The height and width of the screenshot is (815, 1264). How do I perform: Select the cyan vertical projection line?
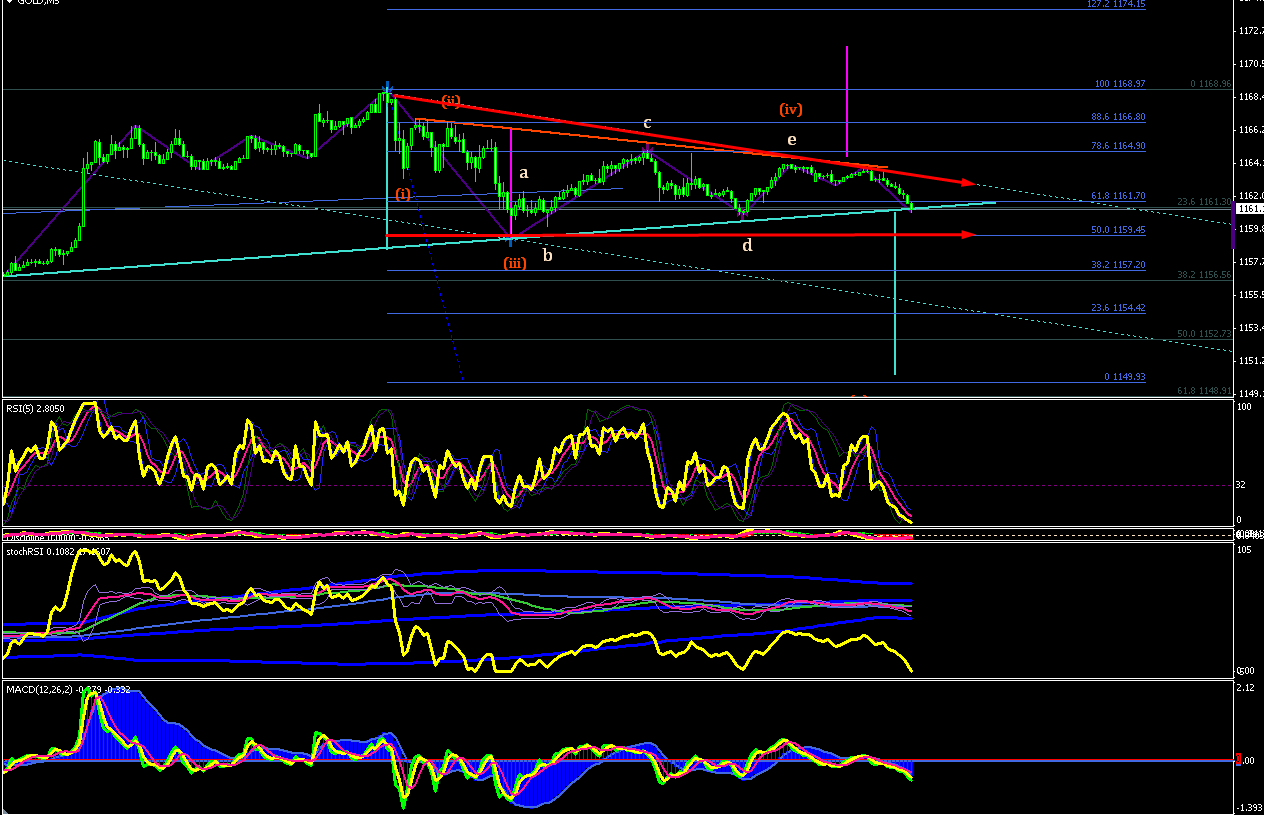click(894, 292)
